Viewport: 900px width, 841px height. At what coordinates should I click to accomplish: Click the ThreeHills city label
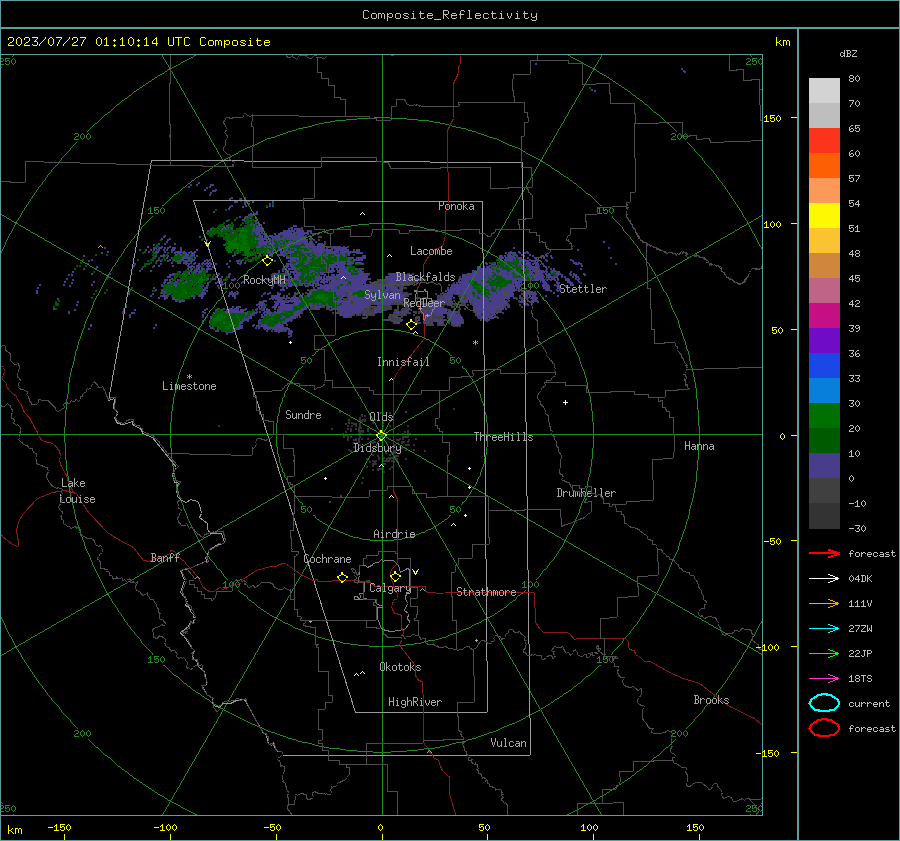pyautogui.click(x=503, y=437)
